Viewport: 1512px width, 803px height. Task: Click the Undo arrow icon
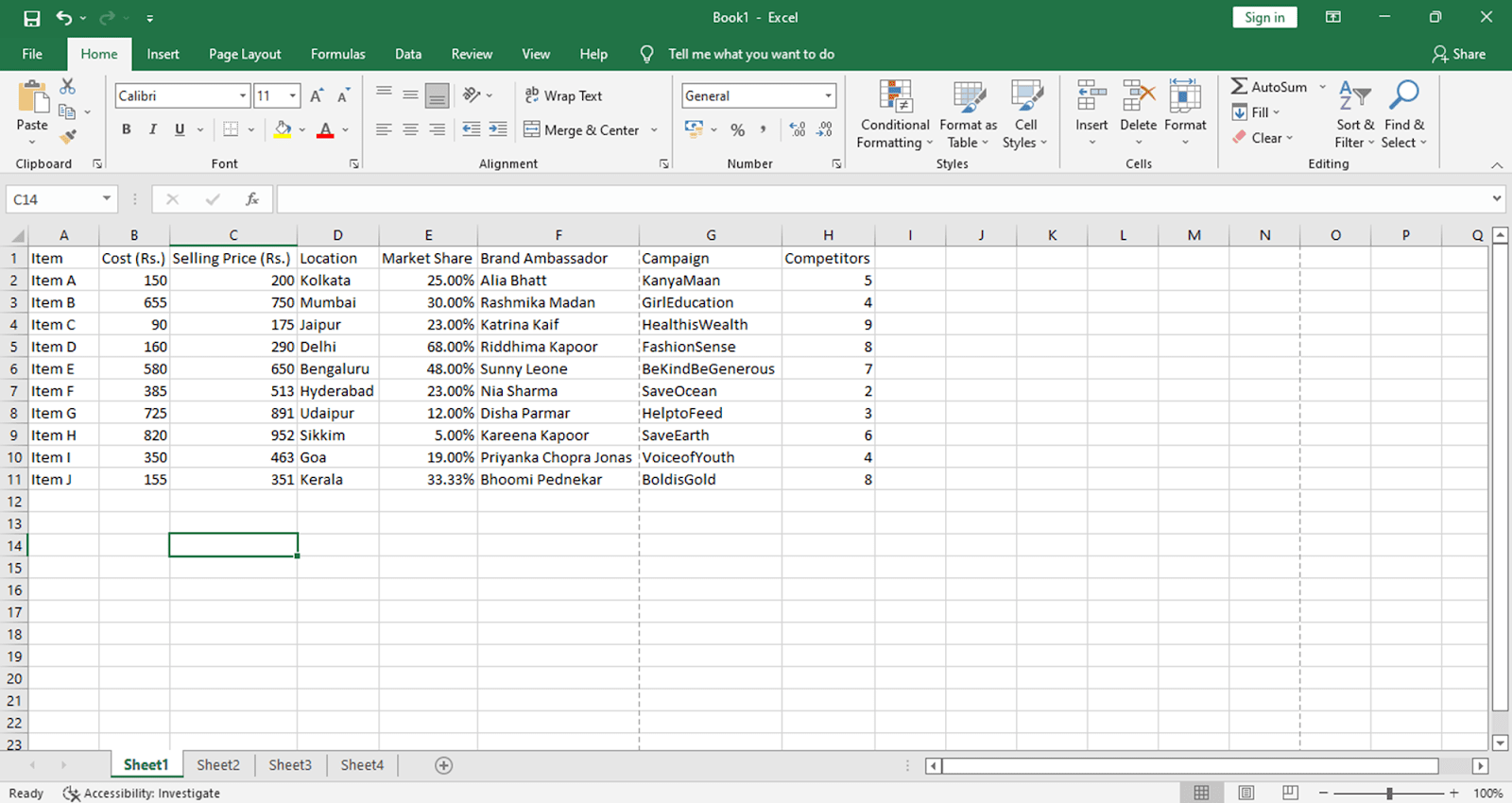coord(63,18)
